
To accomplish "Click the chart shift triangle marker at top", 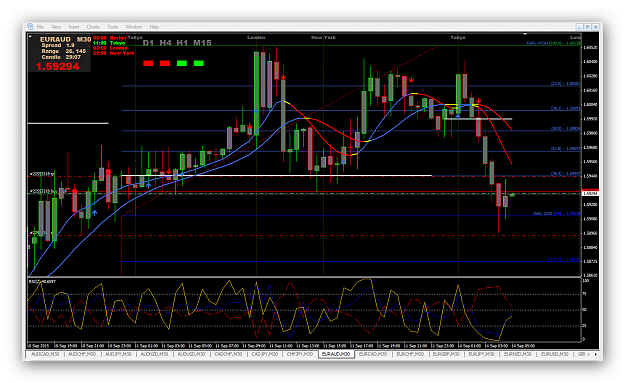I will click(525, 34).
